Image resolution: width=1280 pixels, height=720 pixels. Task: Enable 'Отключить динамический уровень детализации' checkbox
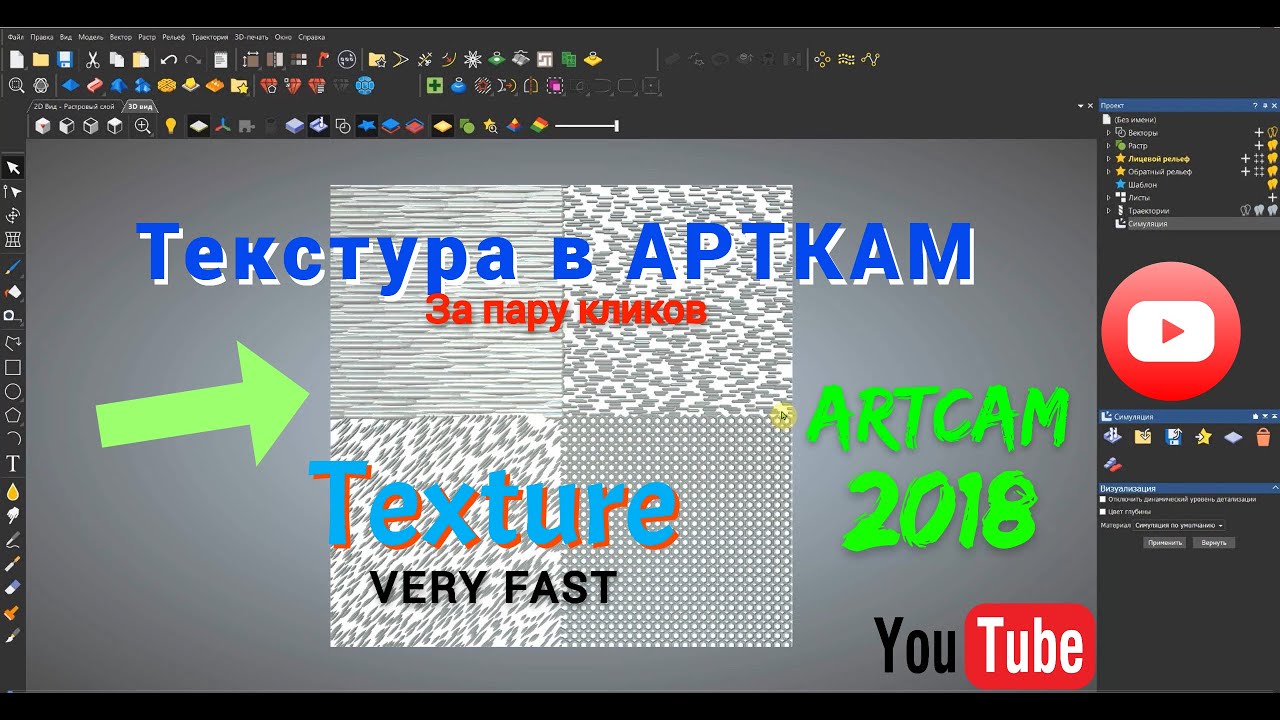pos(1104,499)
